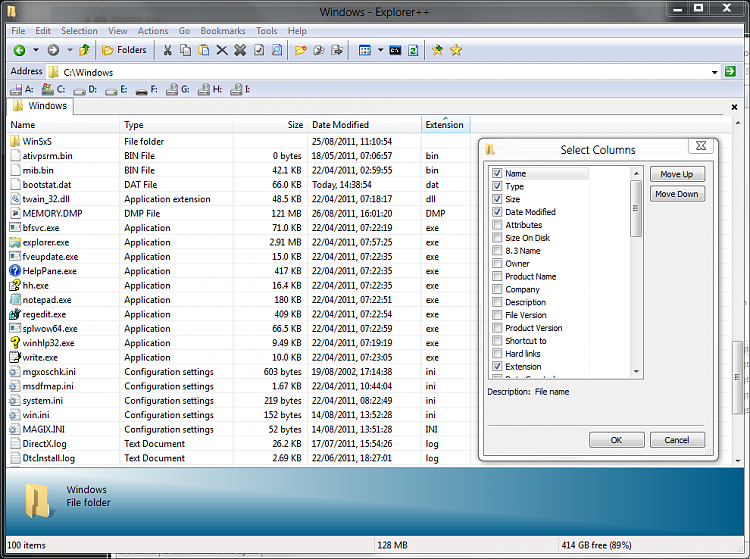Click the Refresh green page icon
Screen dimensions: 750x559
[x=413, y=50]
